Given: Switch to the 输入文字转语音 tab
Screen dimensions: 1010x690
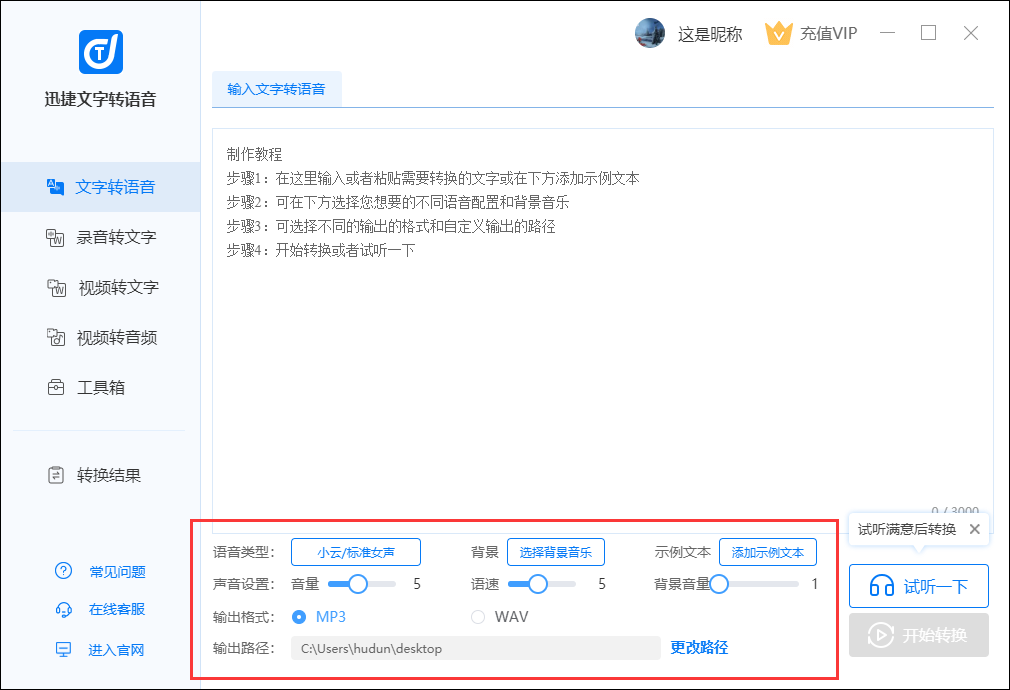Looking at the screenshot, I should pyautogui.click(x=276, y=89).
